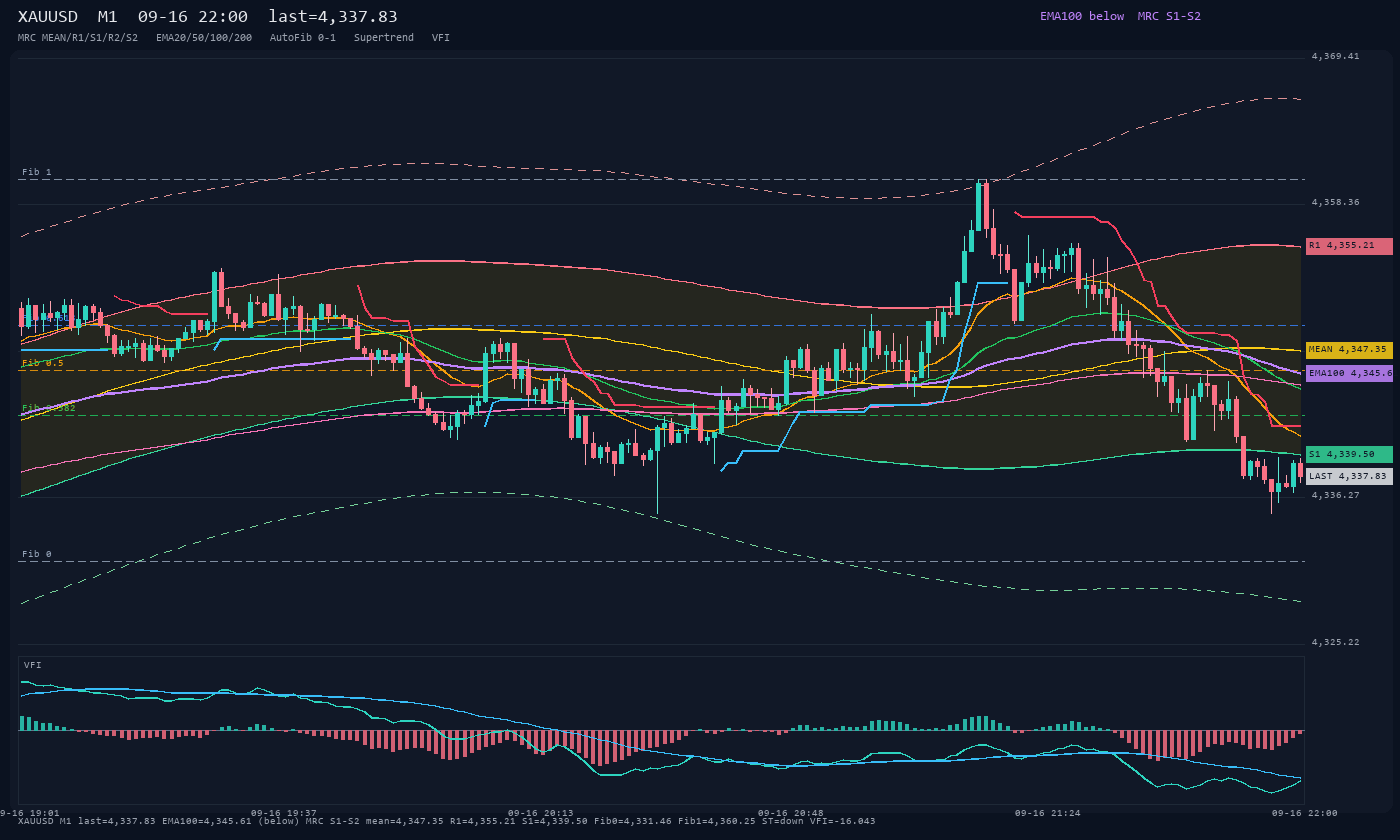Image resolution: width=1400 pixels, height=840 pixels.
Task: Click the purple EMA100 below label
Action: (x=1082, y=16)
